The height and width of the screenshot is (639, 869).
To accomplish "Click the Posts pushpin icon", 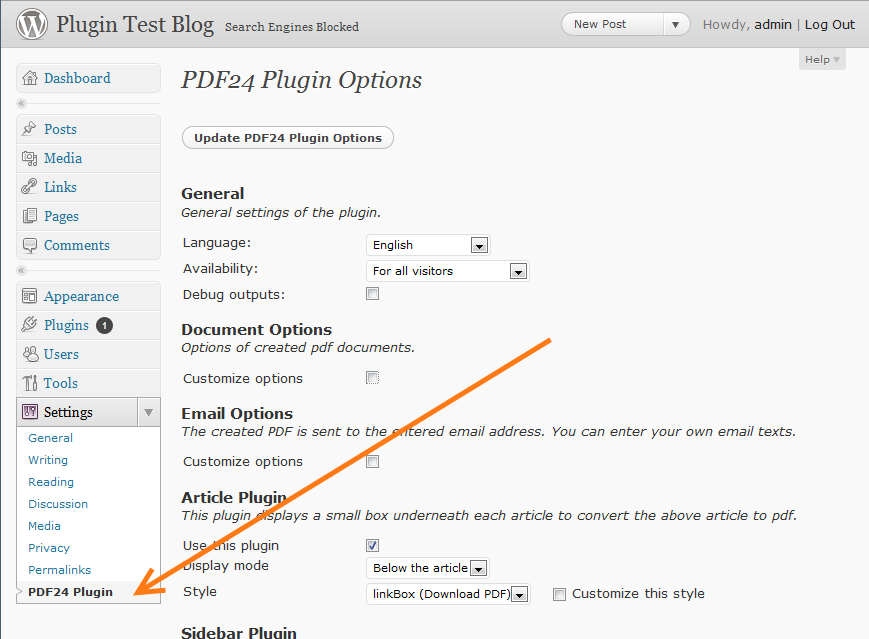I will [x=30, y=129].
